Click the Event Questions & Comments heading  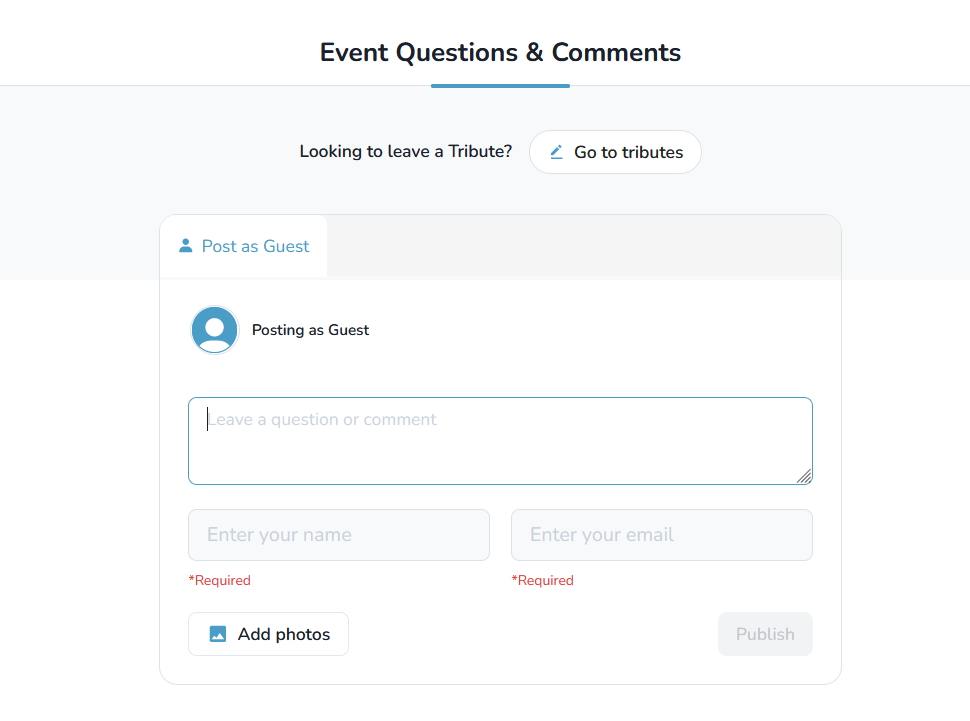[500, 53]
